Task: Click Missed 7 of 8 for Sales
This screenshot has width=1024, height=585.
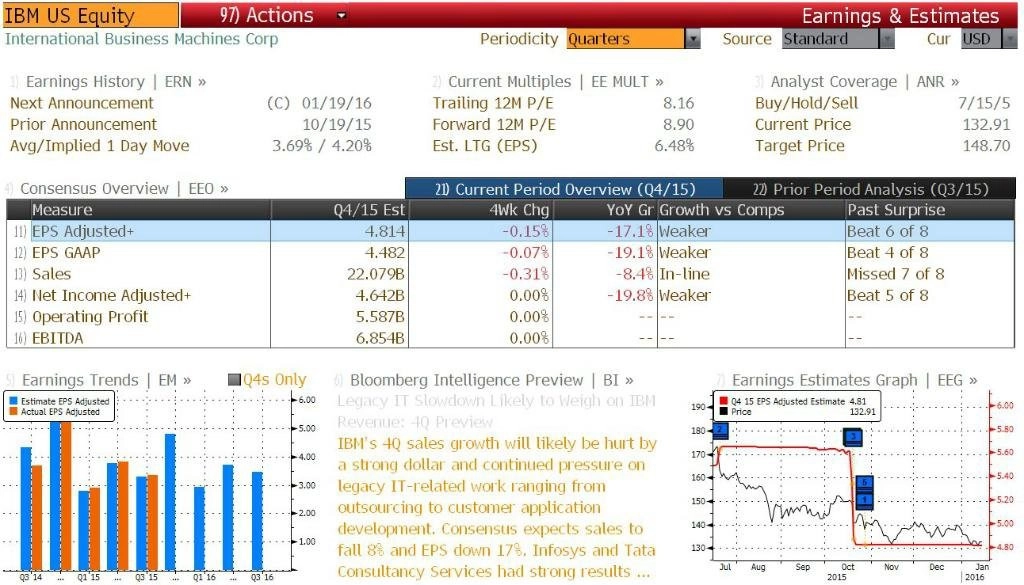Action: coord(895,274)
